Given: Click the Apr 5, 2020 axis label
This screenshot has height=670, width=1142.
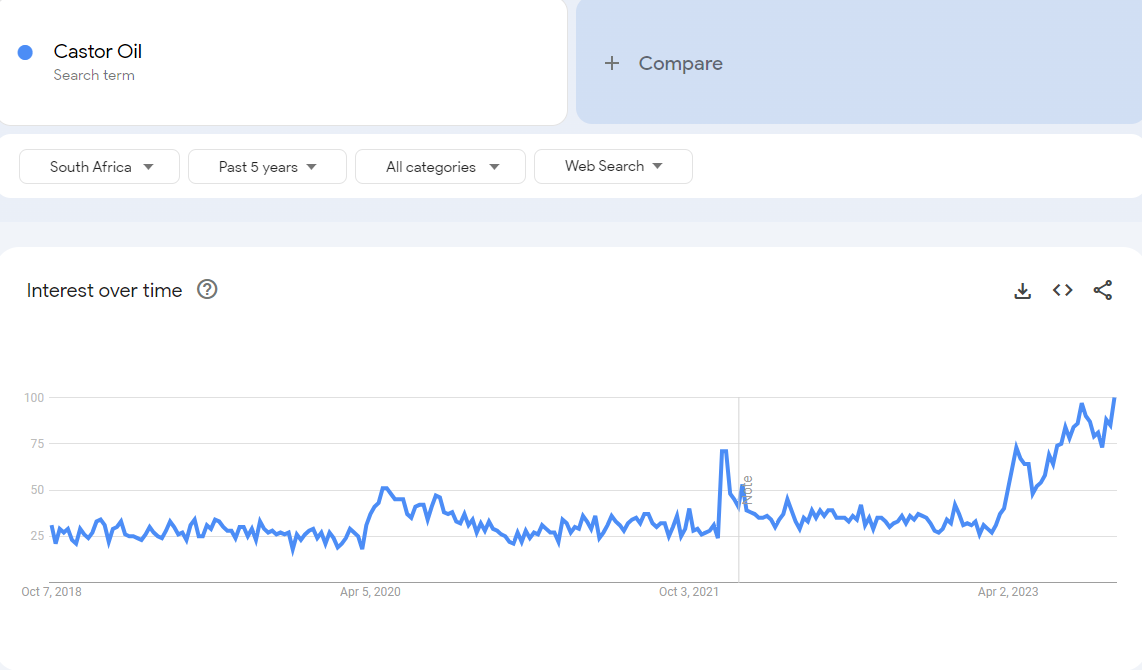Looking at the screenshot, I should 370,591.
